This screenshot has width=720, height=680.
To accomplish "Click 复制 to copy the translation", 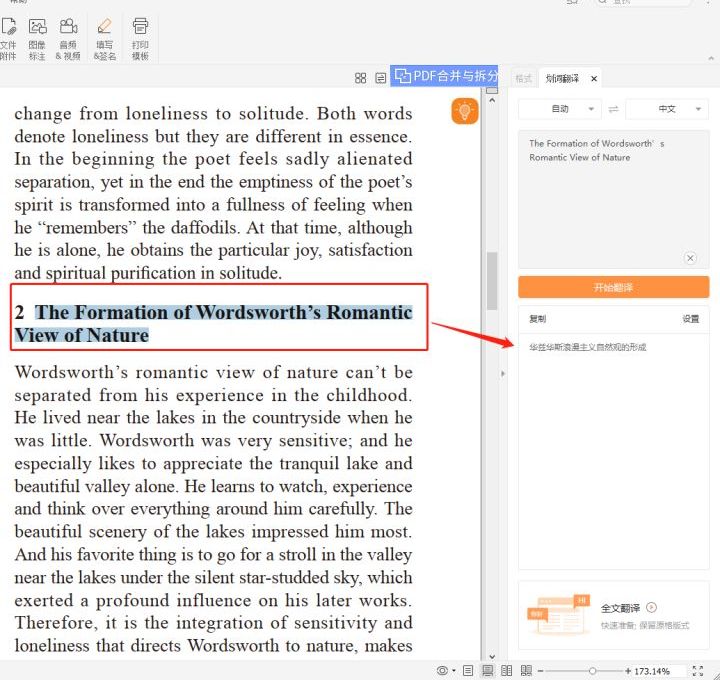I will [x=538, y=319].
